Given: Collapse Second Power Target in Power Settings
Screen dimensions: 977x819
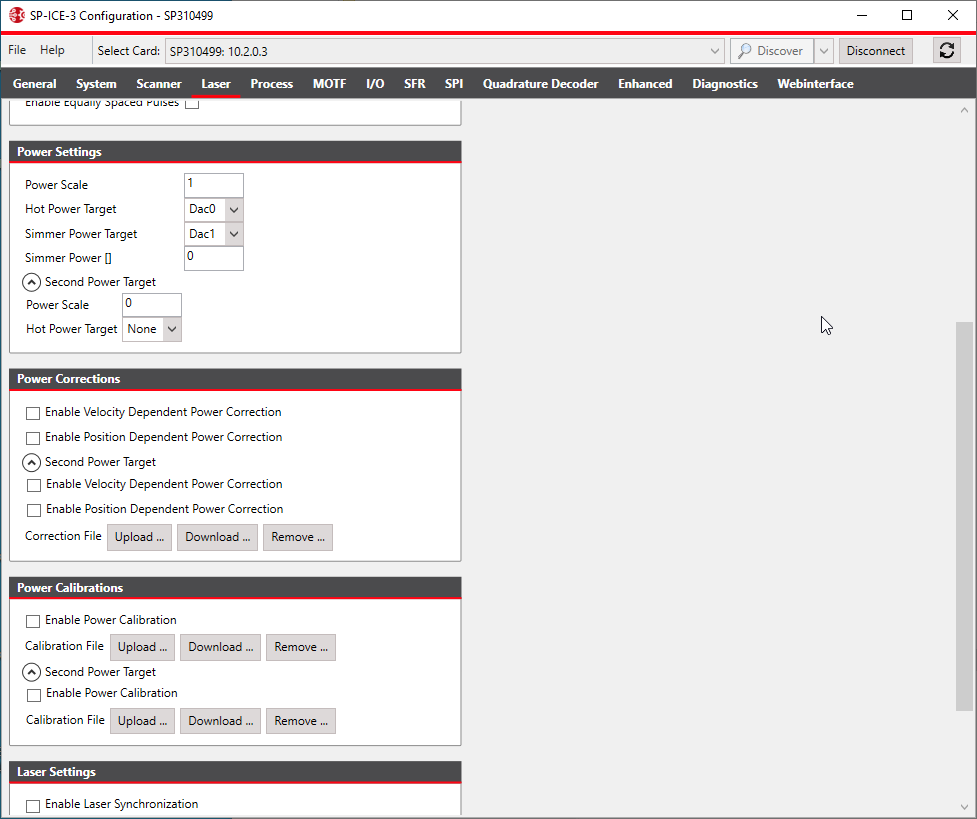Looking at the screenshot, I should pos(31,281).
